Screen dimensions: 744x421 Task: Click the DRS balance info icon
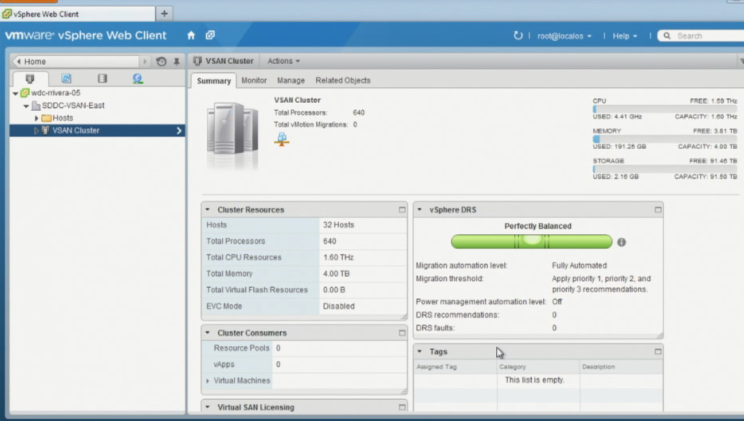(621, 242)
